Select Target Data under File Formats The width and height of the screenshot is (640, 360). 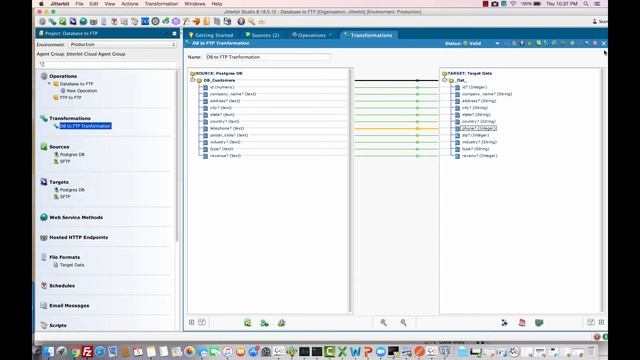72,265
